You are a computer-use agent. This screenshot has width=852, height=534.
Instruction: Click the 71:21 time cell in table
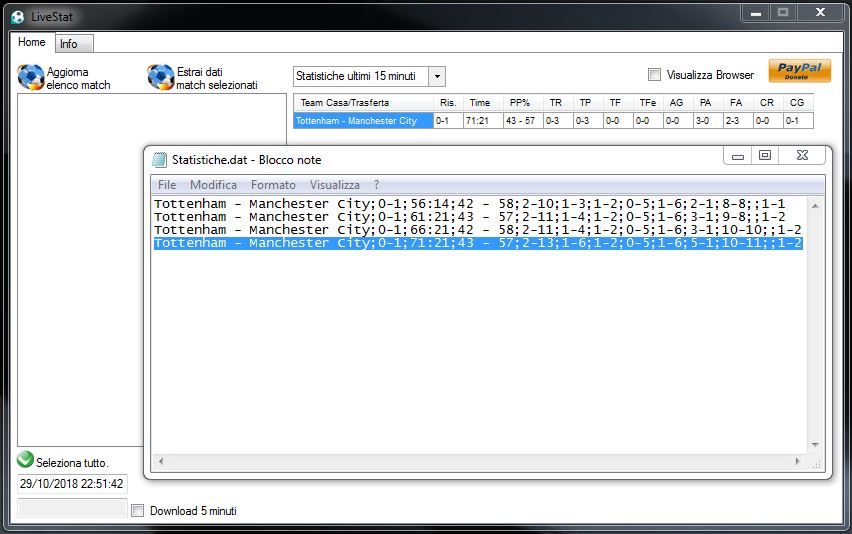[x=483, y=121]
